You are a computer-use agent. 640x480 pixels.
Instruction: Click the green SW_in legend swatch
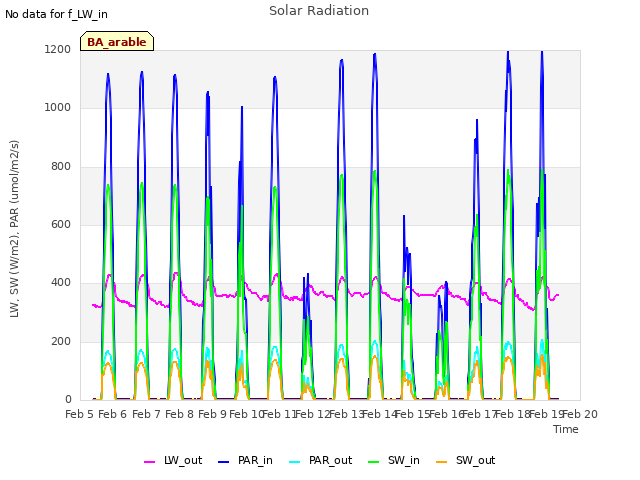click(373, 462)
